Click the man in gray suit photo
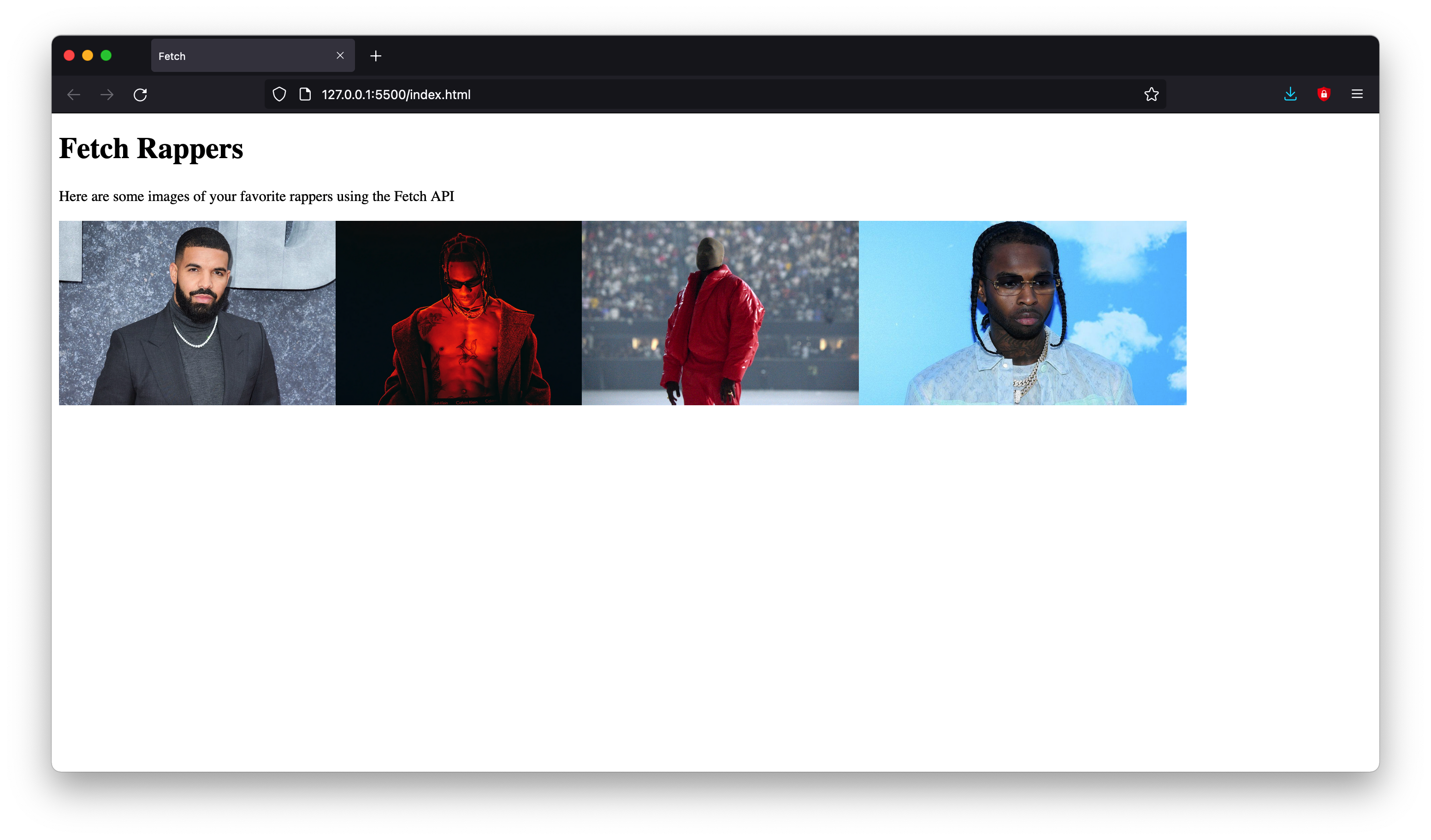Screen dimensions: 1431x840 click(197, 313)
